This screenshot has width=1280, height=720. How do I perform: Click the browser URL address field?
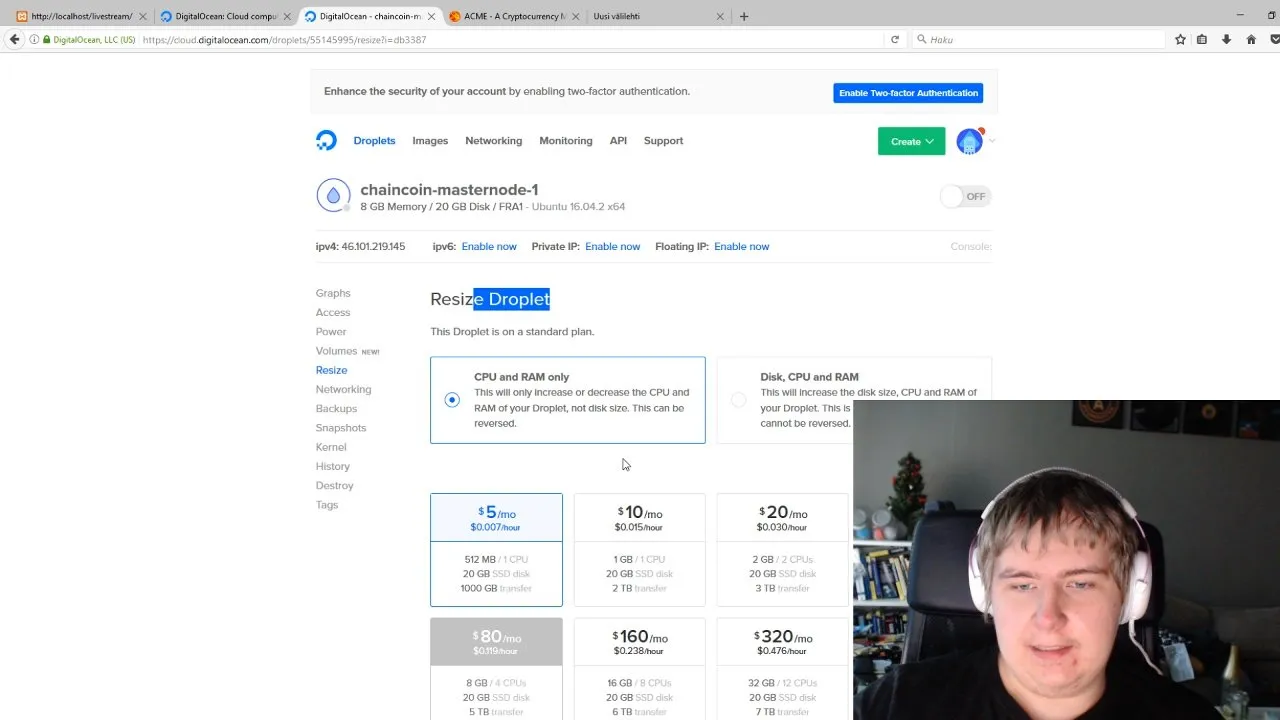[x=510, y=39]
